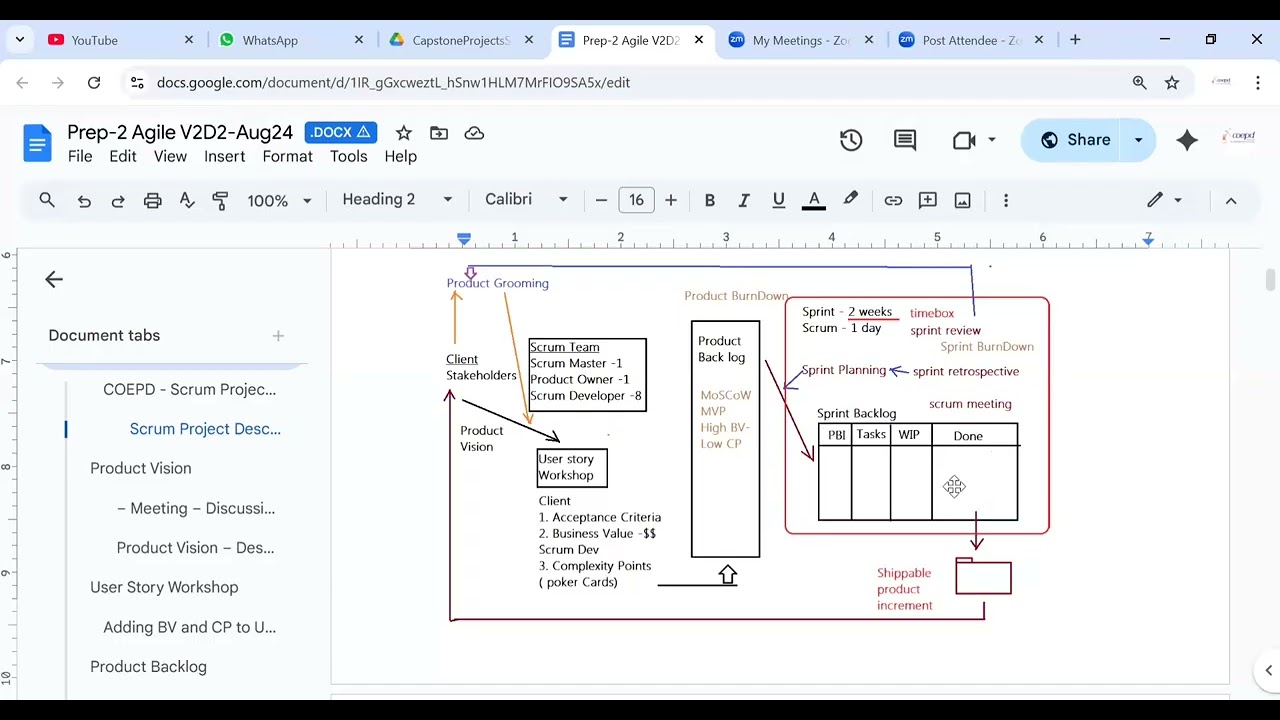Insert a link icon
Screen dimensions: 1280x720
click(893, 201)
